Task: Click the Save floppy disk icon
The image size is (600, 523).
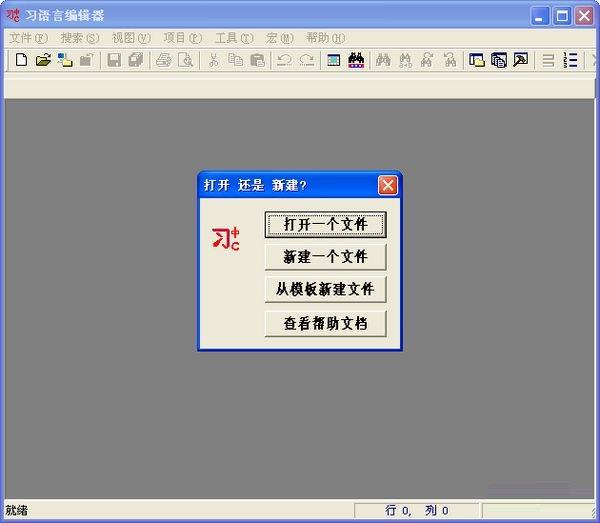Action: tap(114, 60)
